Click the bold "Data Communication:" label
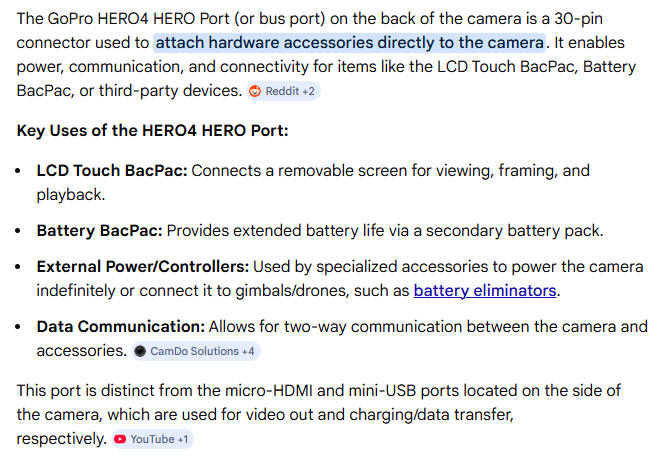Screen dimensions: 658x458 [x=121, y=327]
